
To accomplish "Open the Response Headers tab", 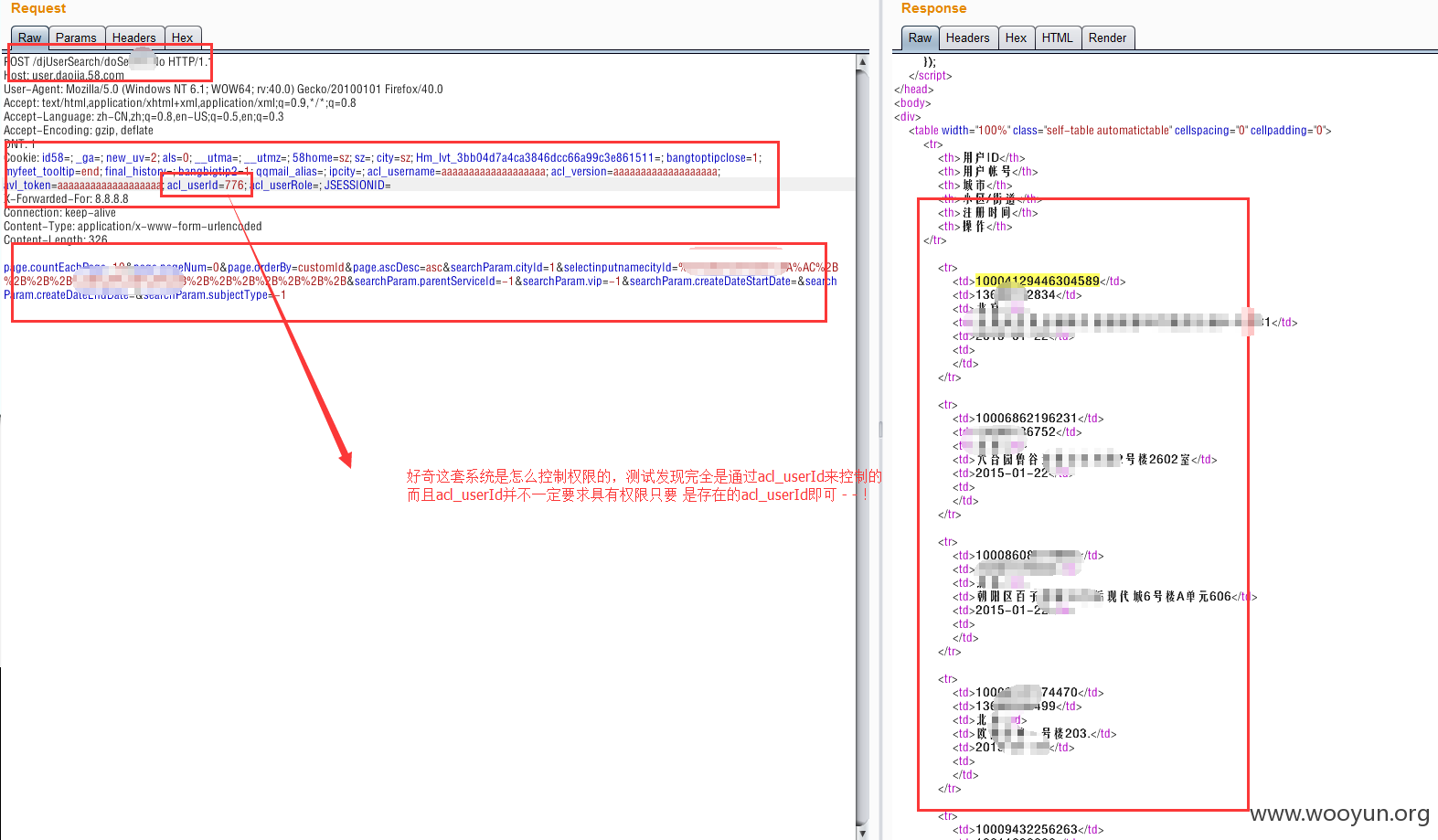I will [967, 37].
